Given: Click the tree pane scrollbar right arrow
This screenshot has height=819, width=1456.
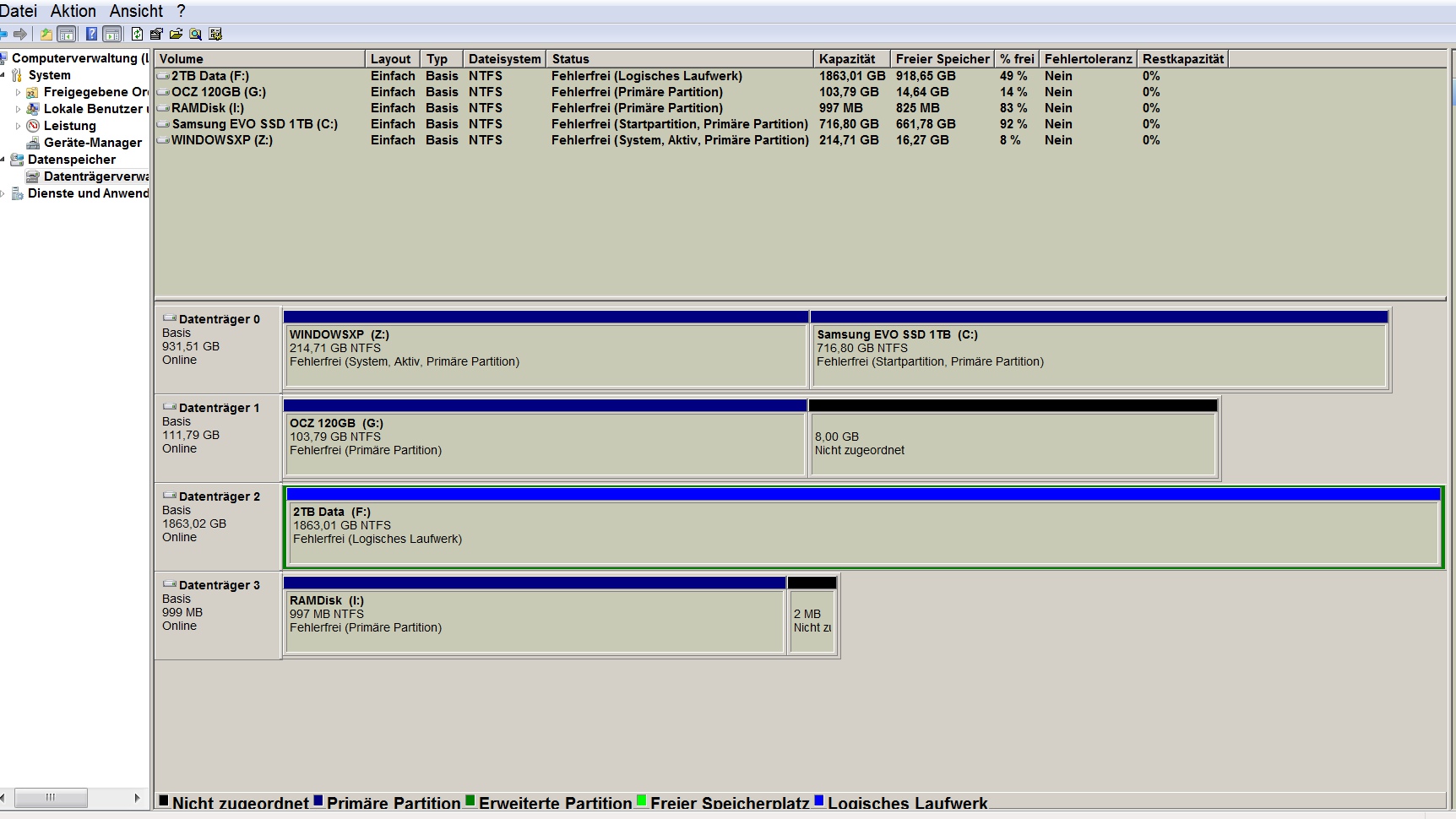Looking at the screenshot, I should pos(137,797).
